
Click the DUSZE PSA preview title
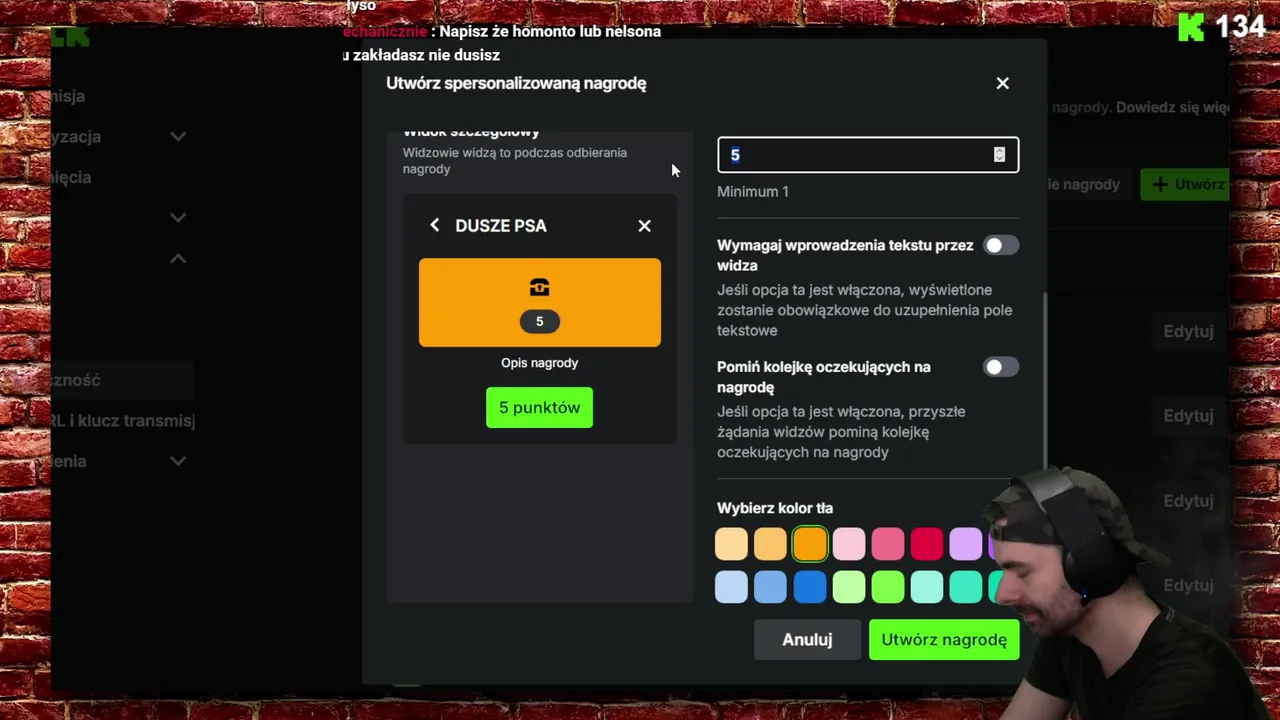(x=501, y=226)
